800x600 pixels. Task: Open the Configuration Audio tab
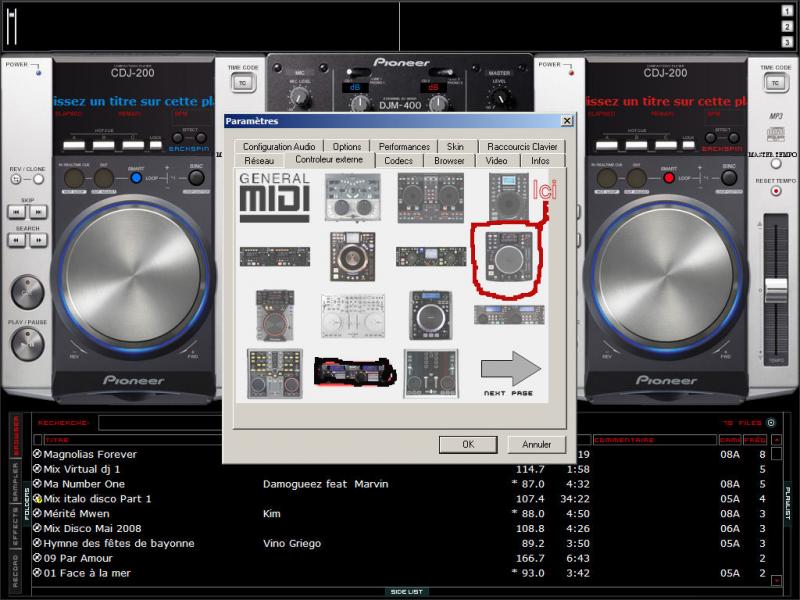(279, 146)
